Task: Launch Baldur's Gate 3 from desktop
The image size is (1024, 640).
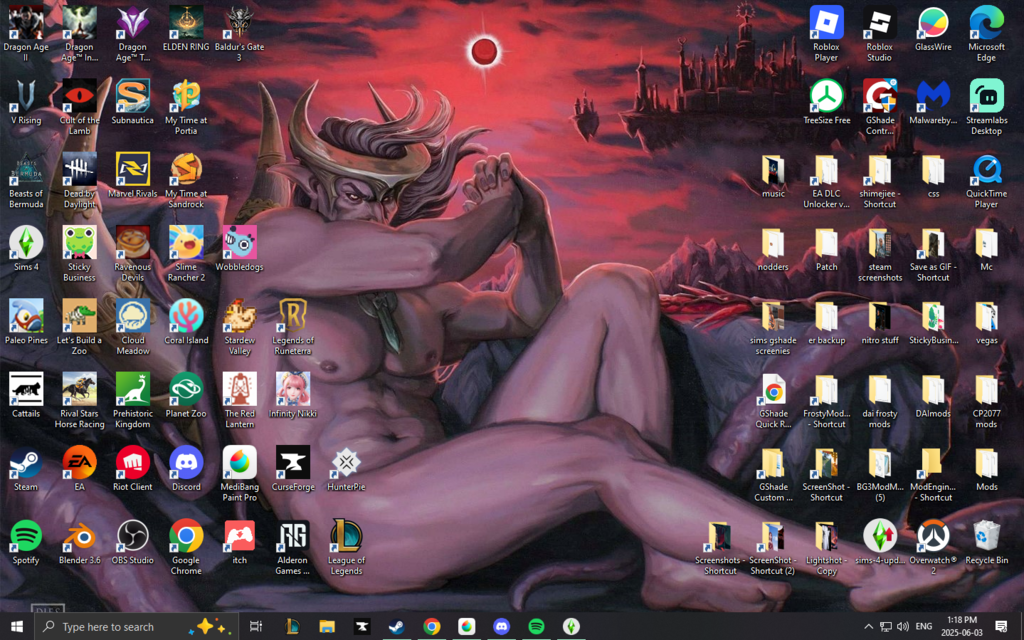Action: pyautogui.click(x=240, y=34)
